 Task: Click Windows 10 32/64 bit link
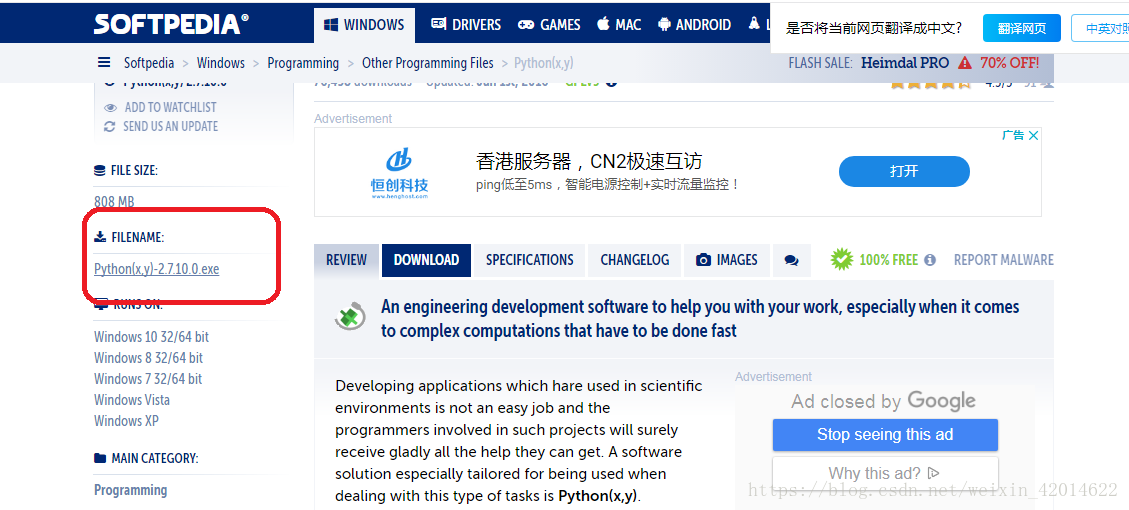click(x=151, y=337)
